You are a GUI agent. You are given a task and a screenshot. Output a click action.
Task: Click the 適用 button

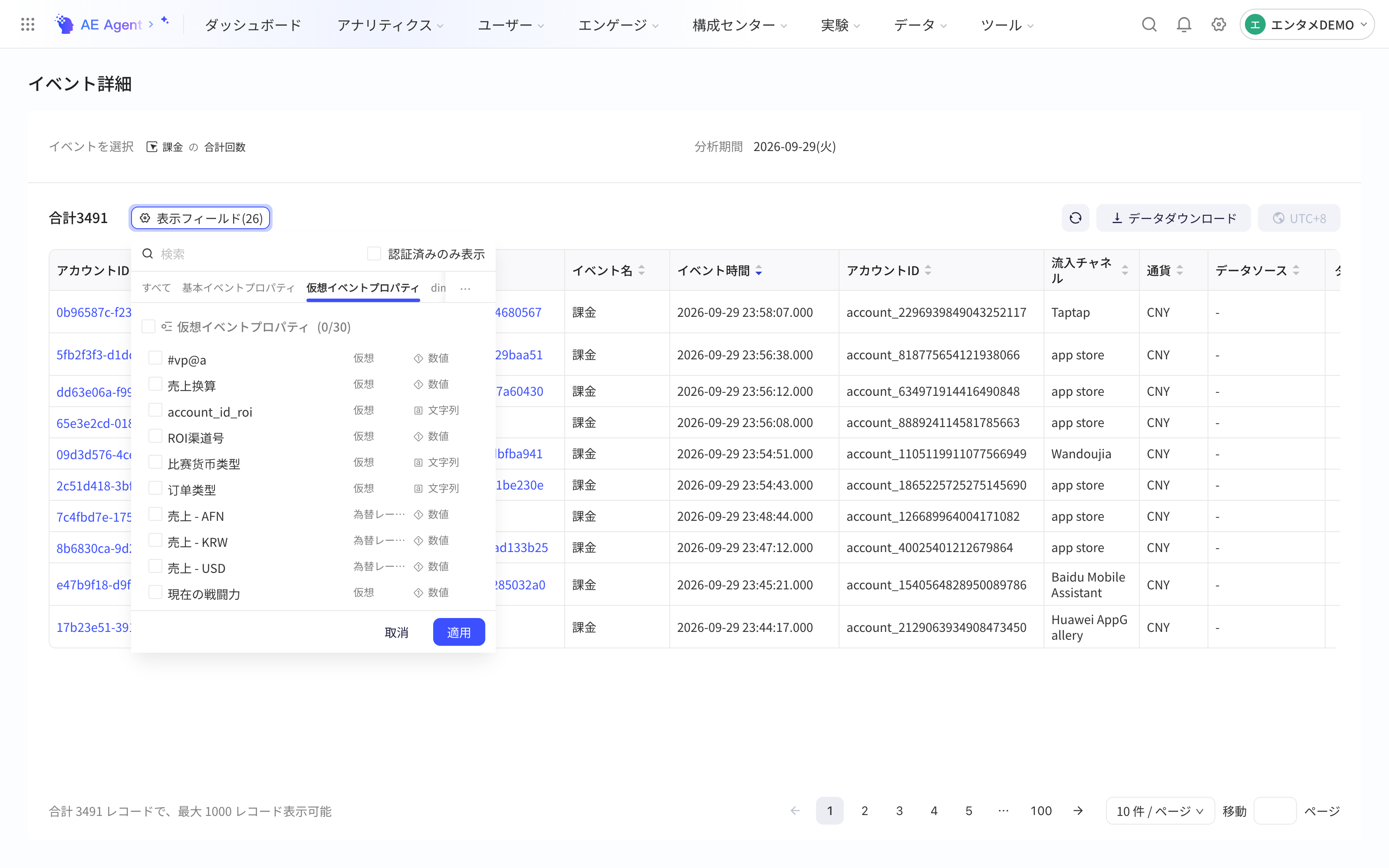pos(459,632)
